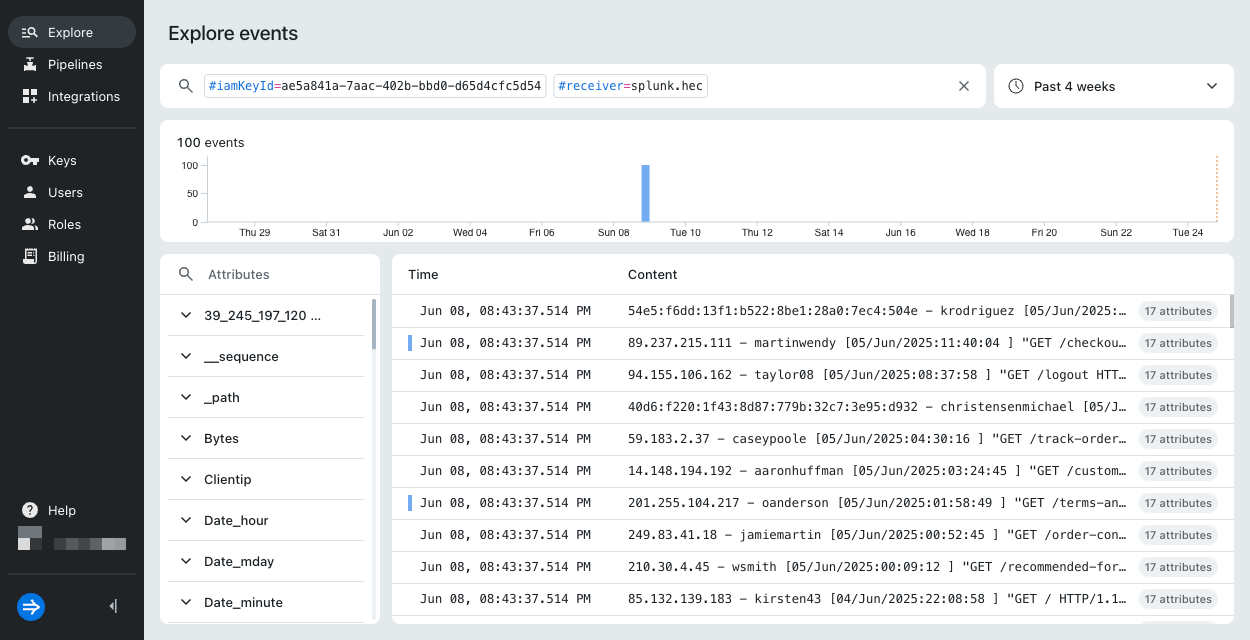Click the Content column header
1250x640 pixels.
653,274
